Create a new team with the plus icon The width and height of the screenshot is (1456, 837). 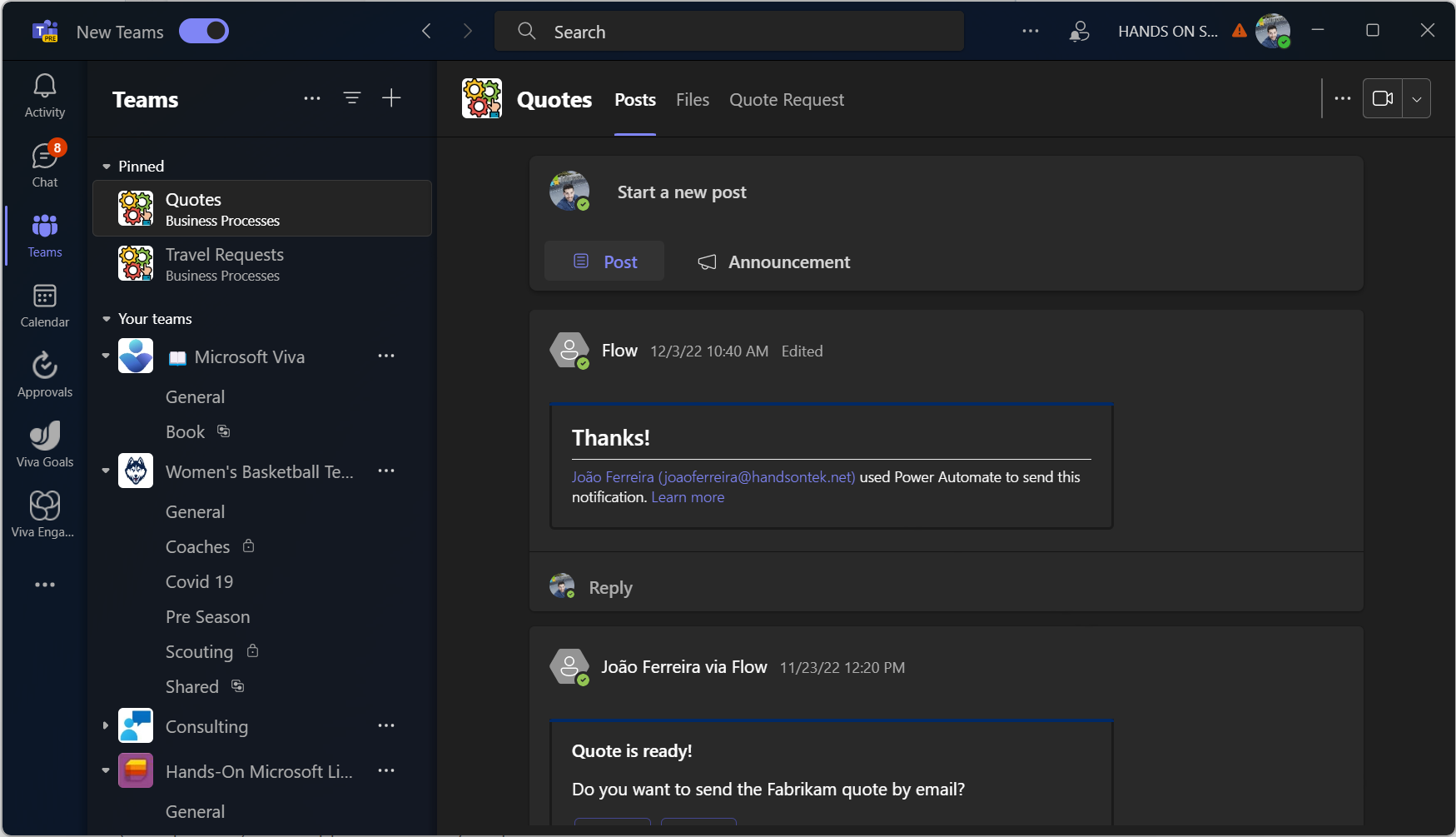(x=391, y=97)
